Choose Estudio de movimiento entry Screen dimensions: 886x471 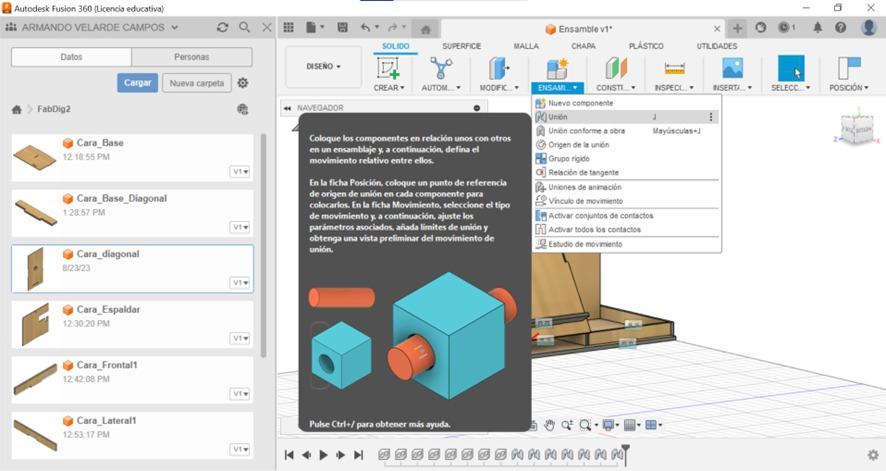627,245
